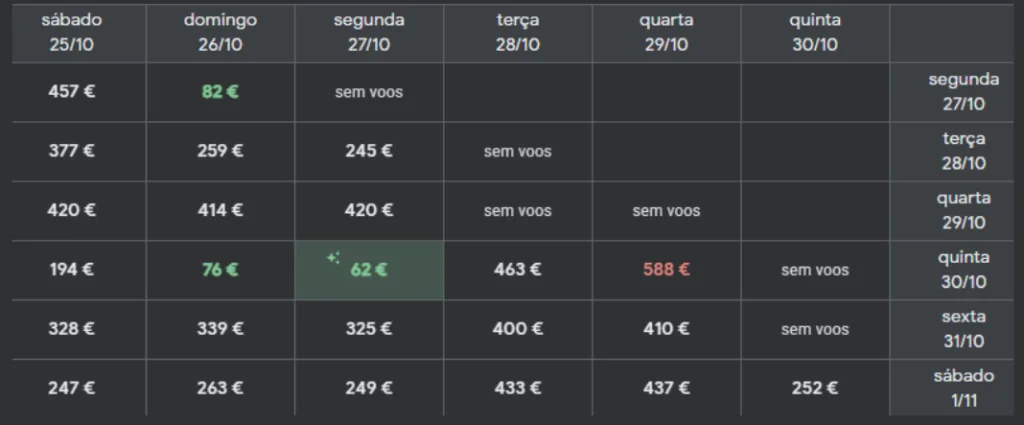Click the sparkle icon beside 62 €

tap(334, 258)
